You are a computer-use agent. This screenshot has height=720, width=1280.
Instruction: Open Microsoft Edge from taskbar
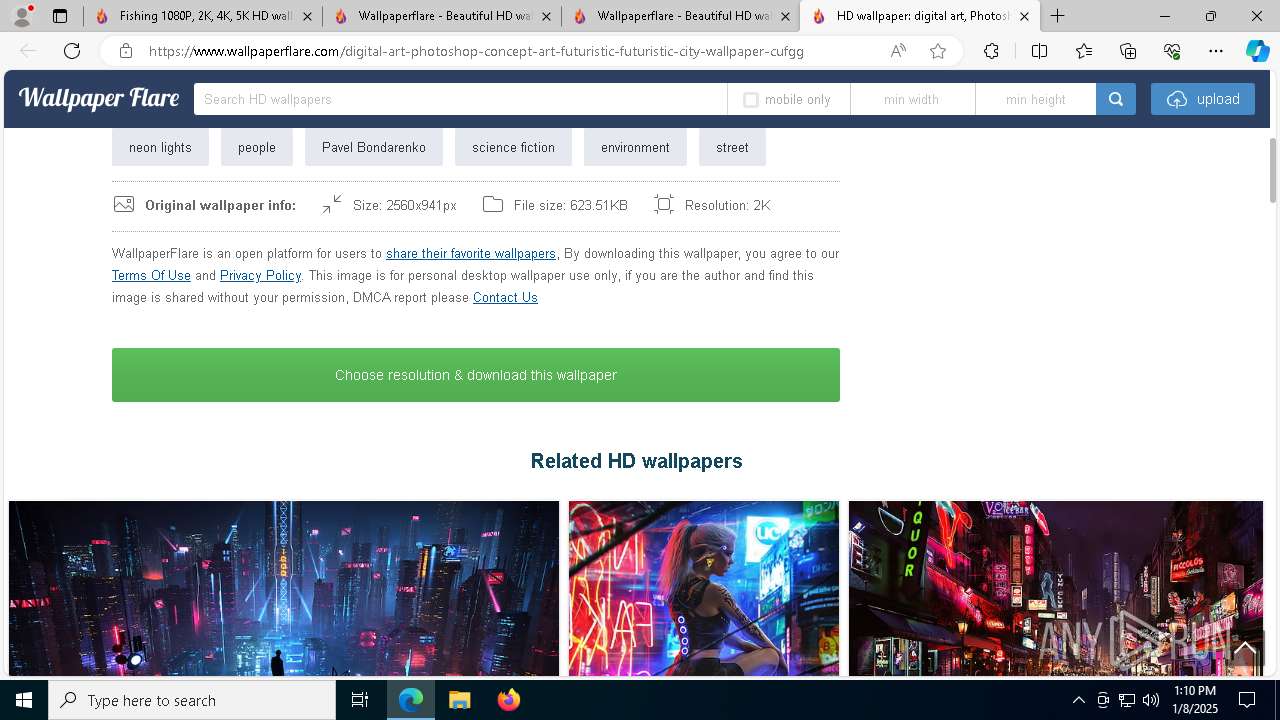tap(411, 700)
